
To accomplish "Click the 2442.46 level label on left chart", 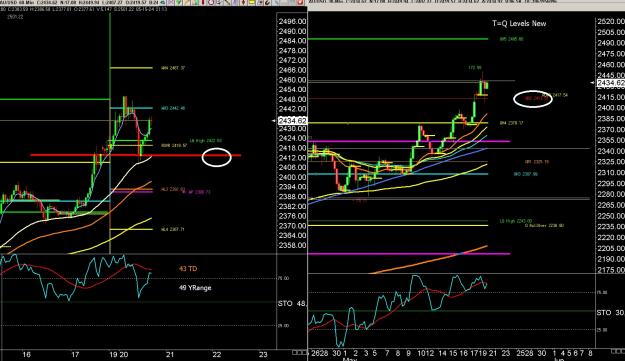I will click(x=173, y=108).
